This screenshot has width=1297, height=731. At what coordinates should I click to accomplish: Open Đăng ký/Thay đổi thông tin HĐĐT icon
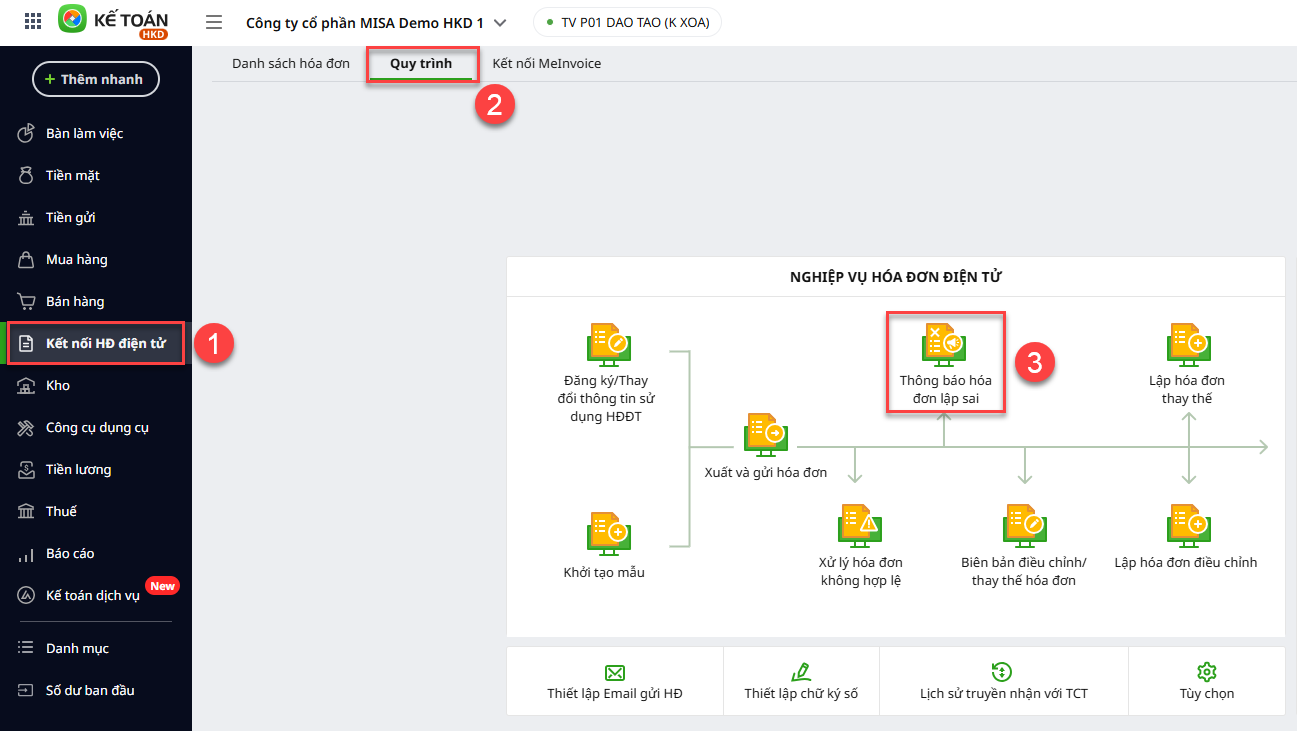pos(608,345)
